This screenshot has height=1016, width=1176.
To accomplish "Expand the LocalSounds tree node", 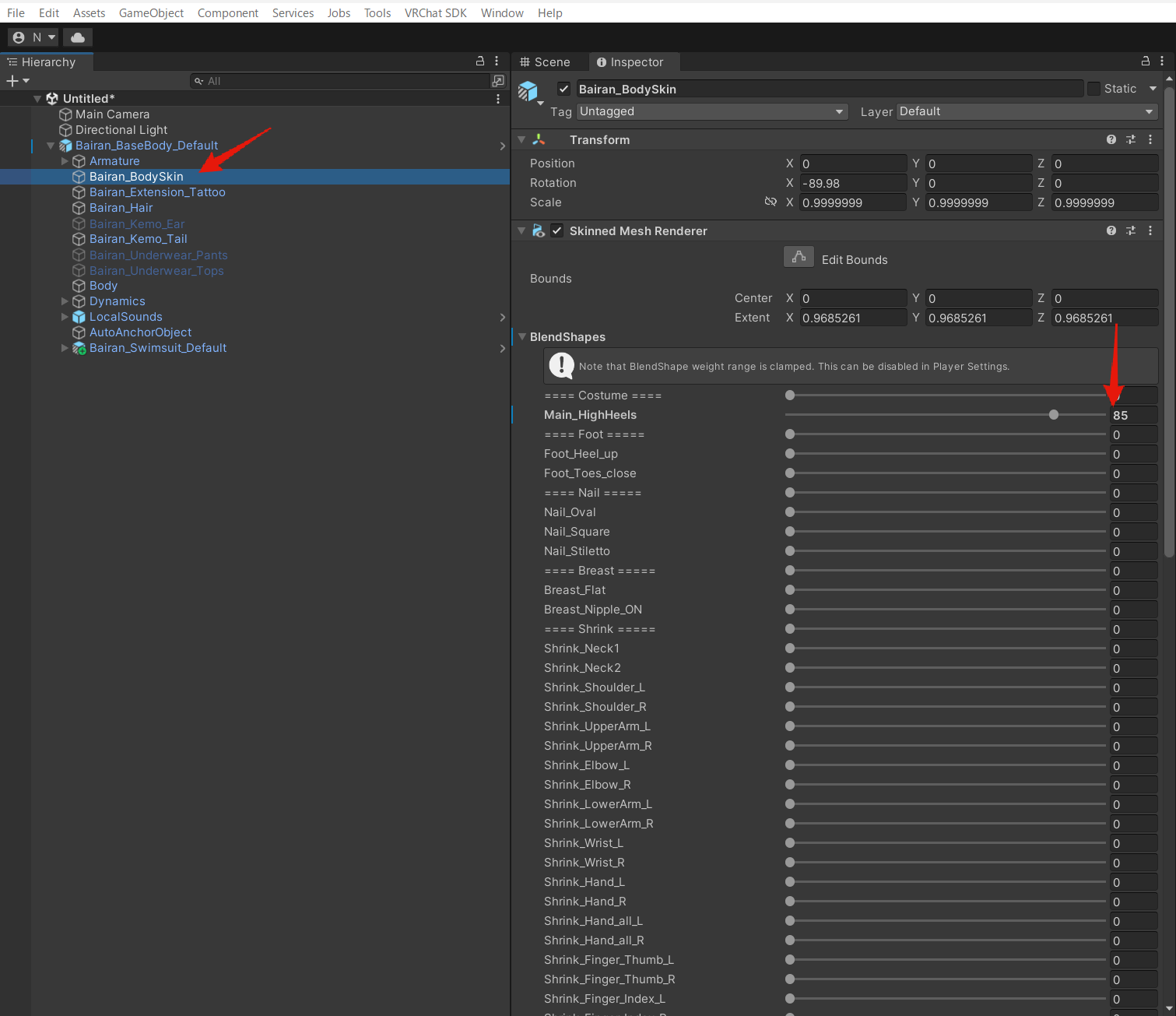I will point(65,317).
